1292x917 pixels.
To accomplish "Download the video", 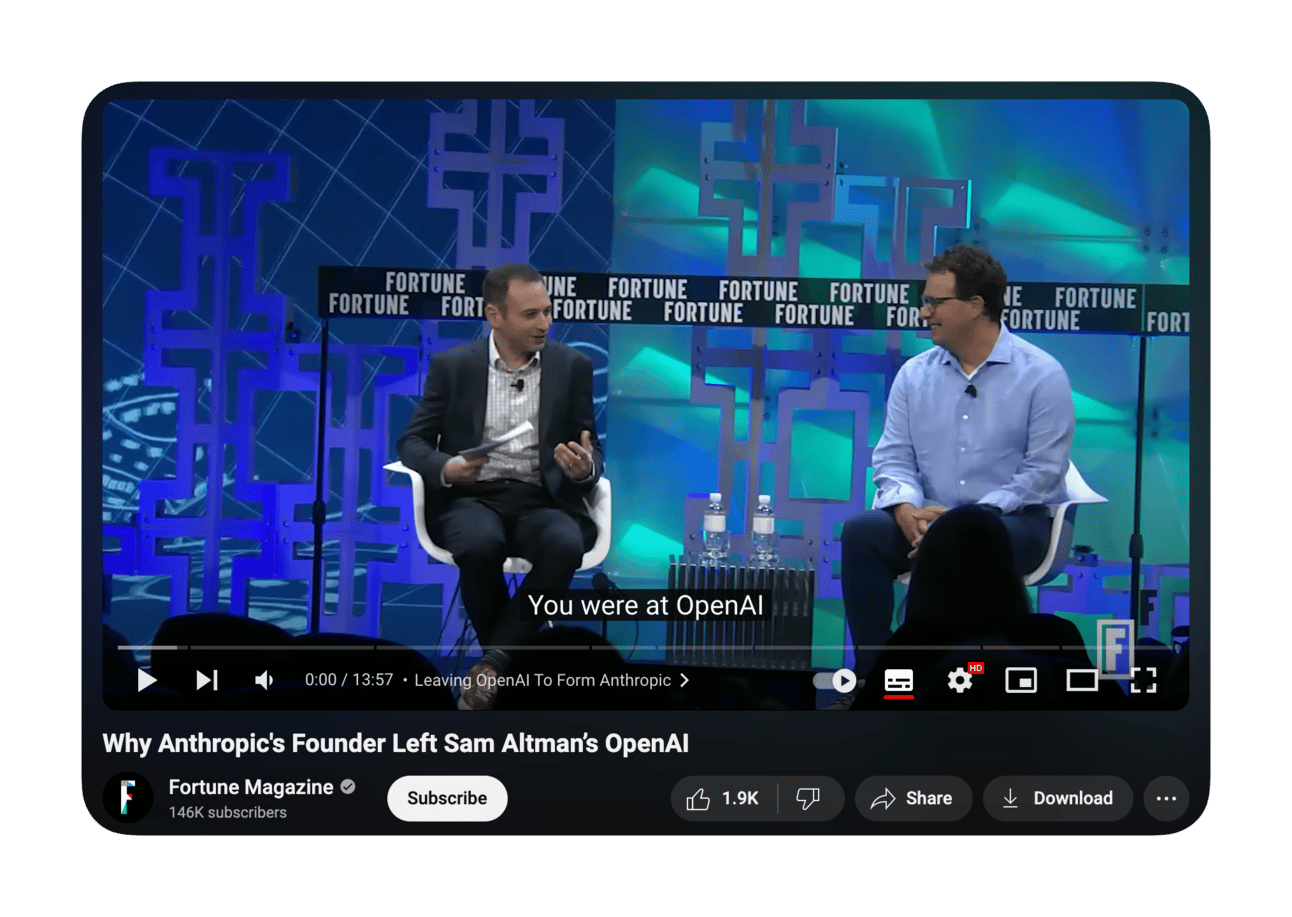I will (1058, 798).
